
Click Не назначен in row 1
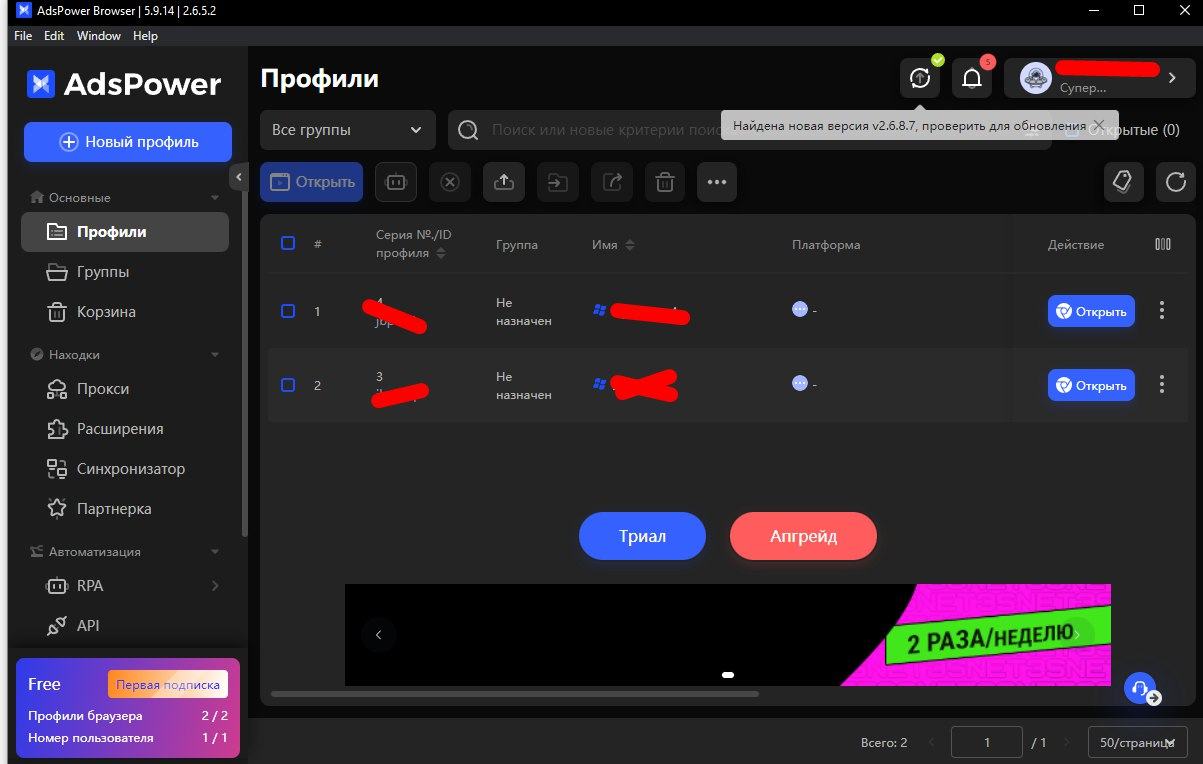(524, 311)
